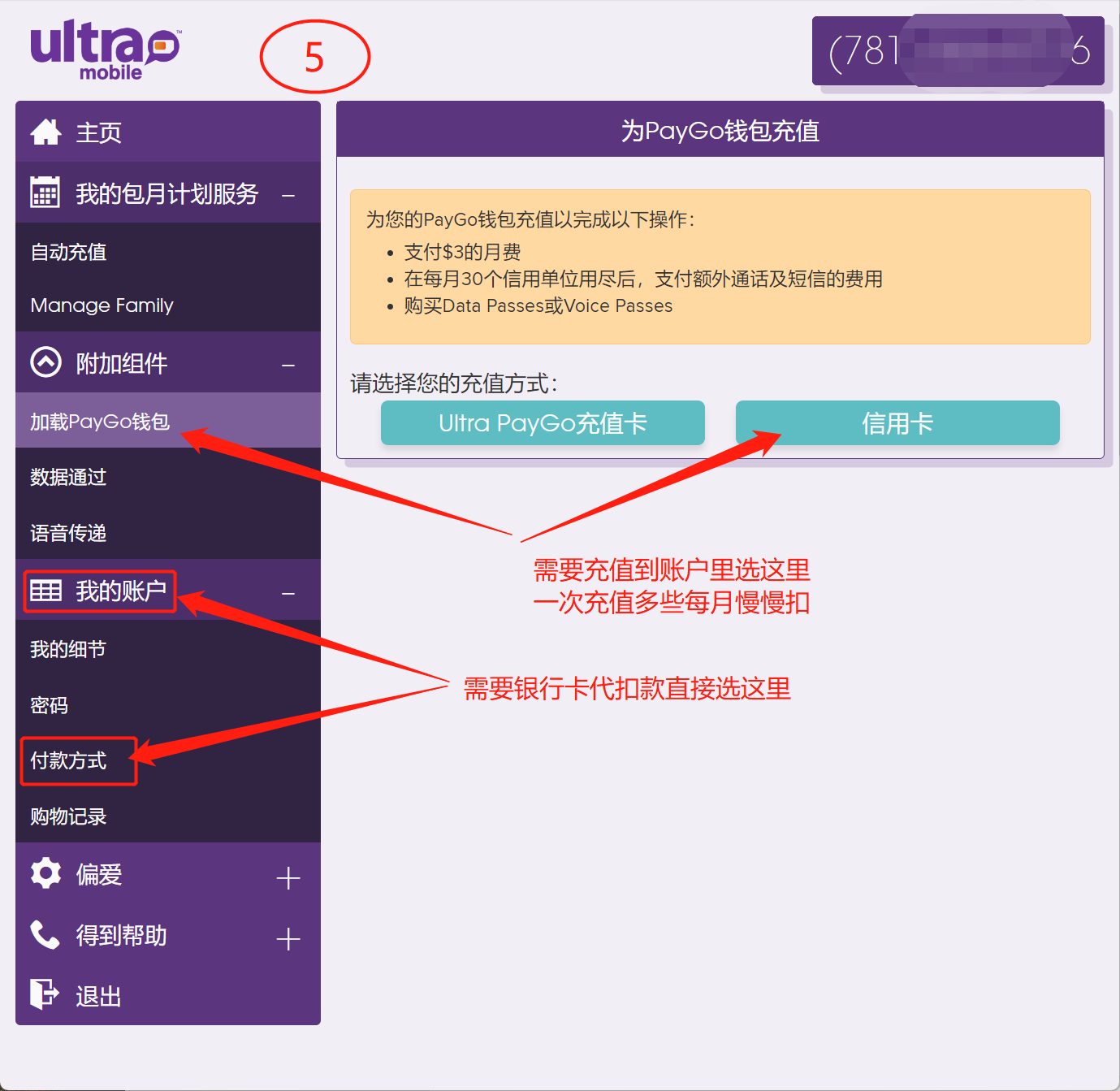Collapse the 我的账户 section with minus

coord(288,594)
